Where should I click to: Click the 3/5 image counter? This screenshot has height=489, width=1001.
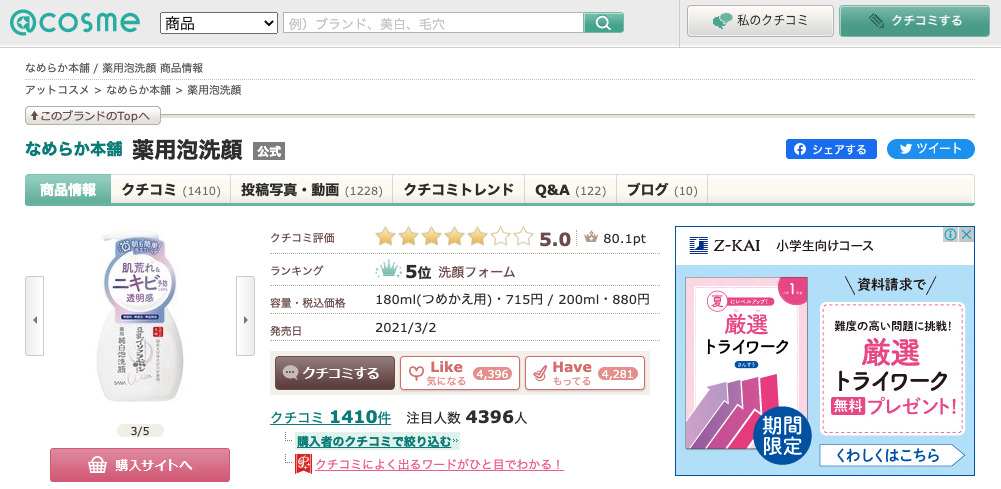[x=140, y=431]
